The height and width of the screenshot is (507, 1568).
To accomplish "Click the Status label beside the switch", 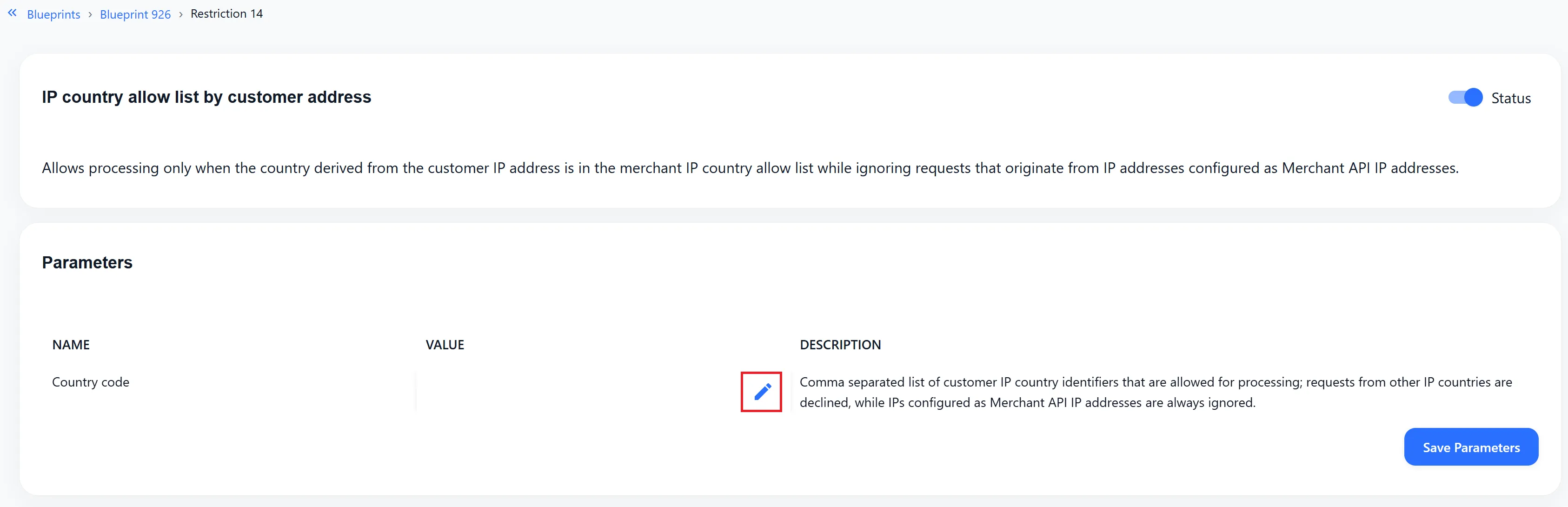I will 1510,99.
